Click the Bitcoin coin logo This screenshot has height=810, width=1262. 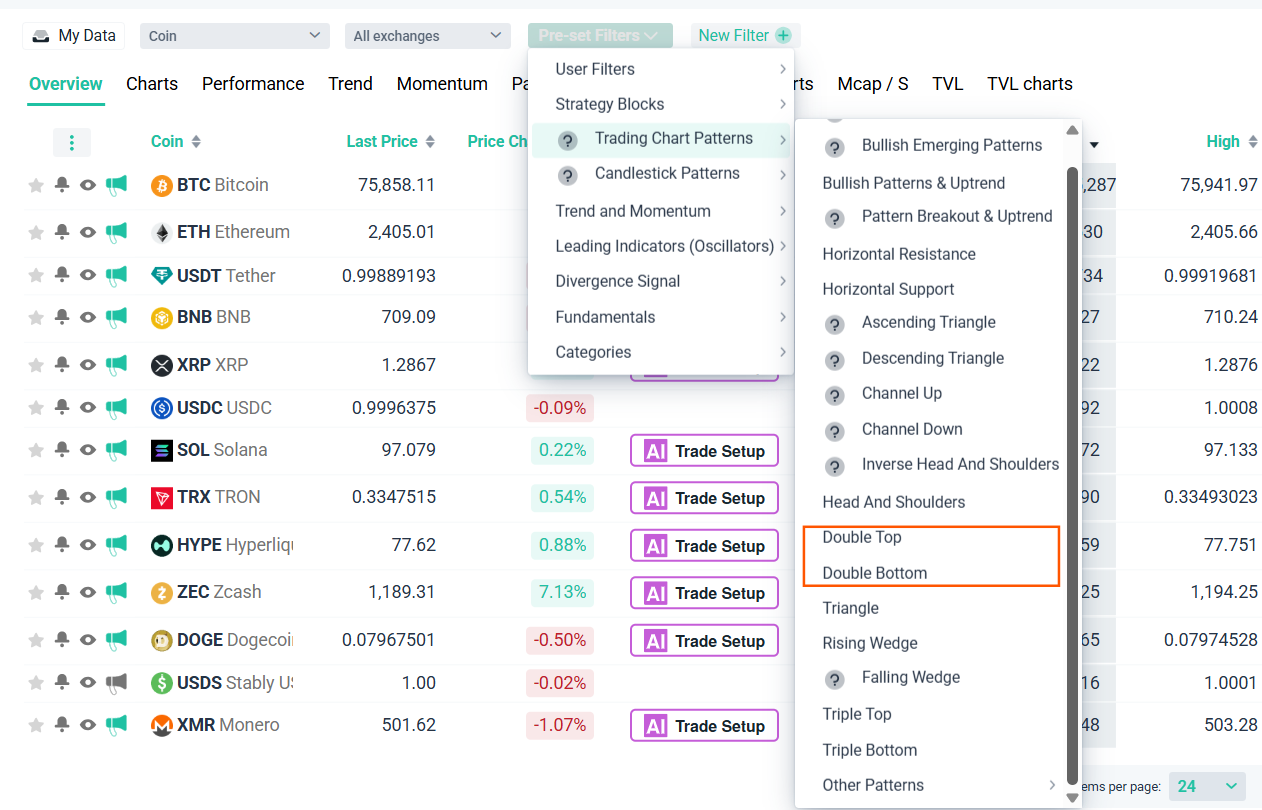pyautogui.click(x=162, y=185)
